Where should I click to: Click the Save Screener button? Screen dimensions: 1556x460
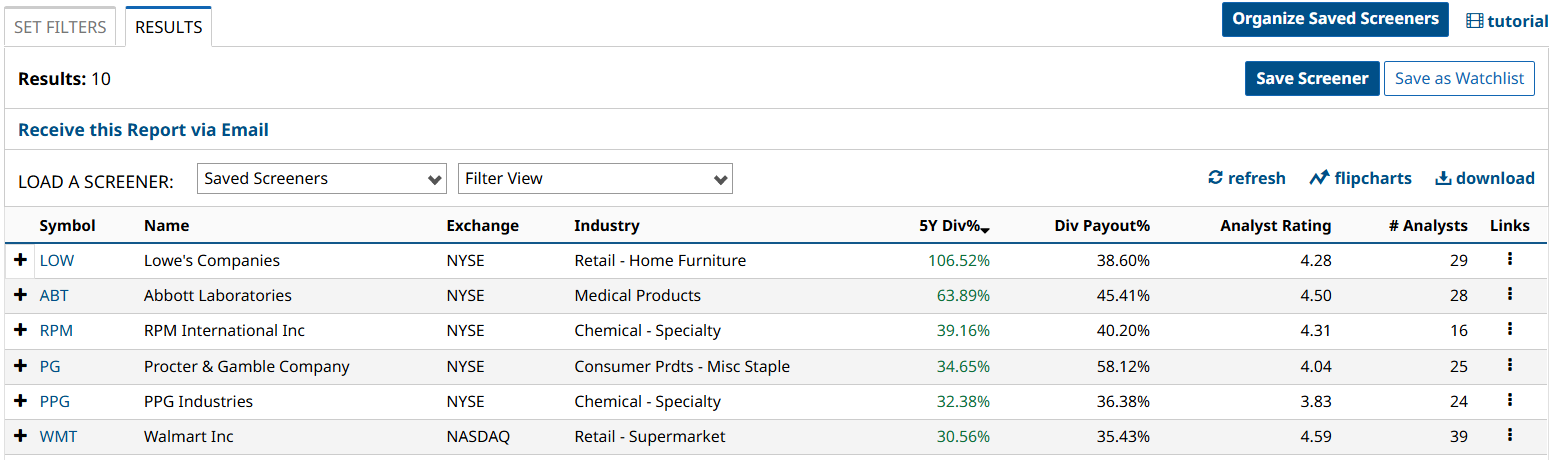click(x=1312, y=79)
